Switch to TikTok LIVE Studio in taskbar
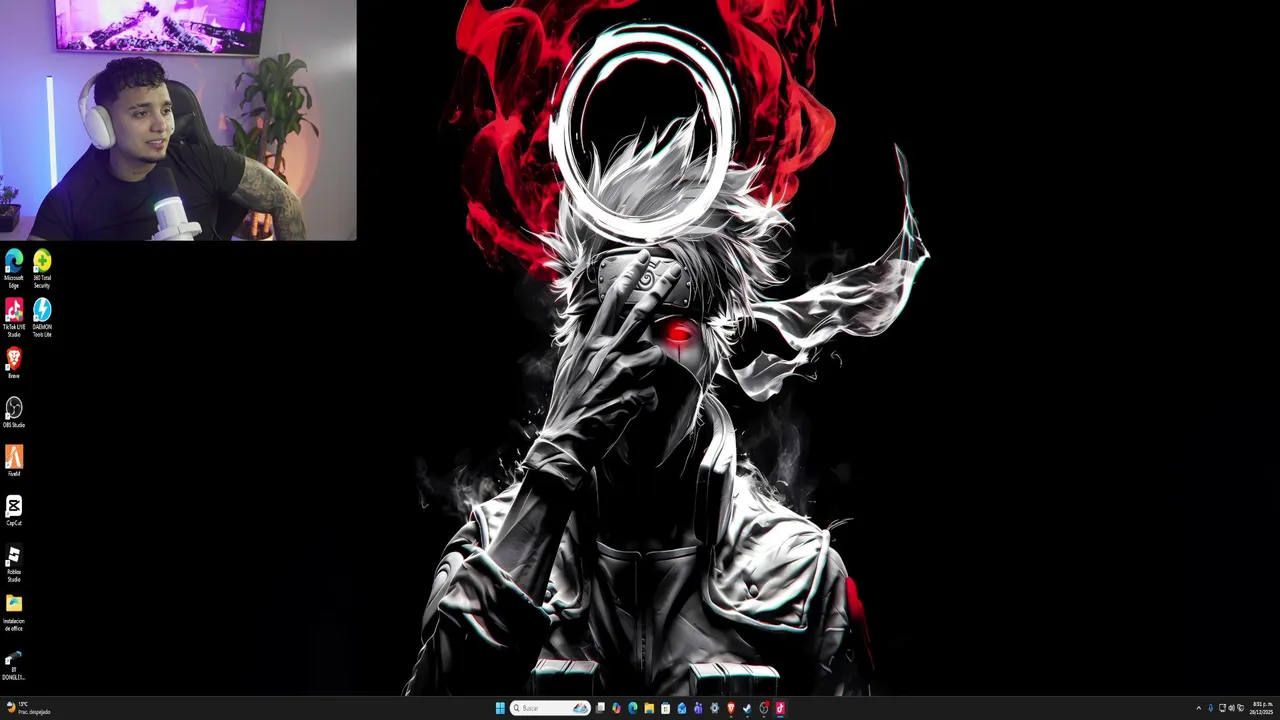Viewport: 1280px width, 720px height. pos(780,708)
